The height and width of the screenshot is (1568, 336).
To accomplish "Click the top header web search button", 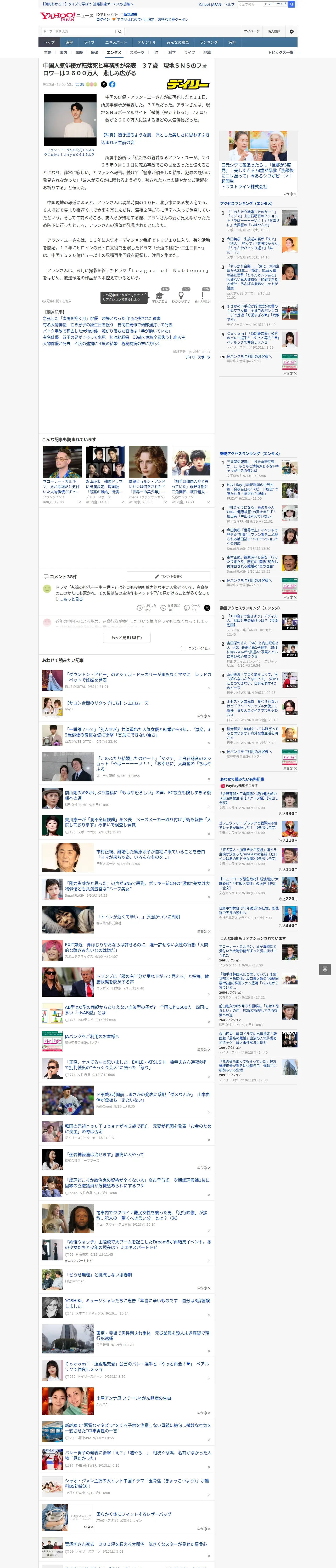I will (292, 4).
